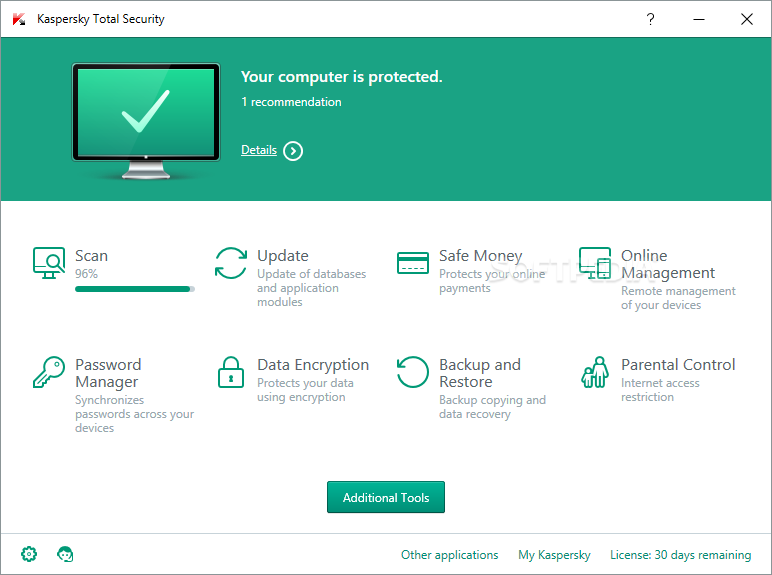This screenshot has height=575, width=772.
Task: Click the protected computer monitor image
Action: [x=146, y=121]
